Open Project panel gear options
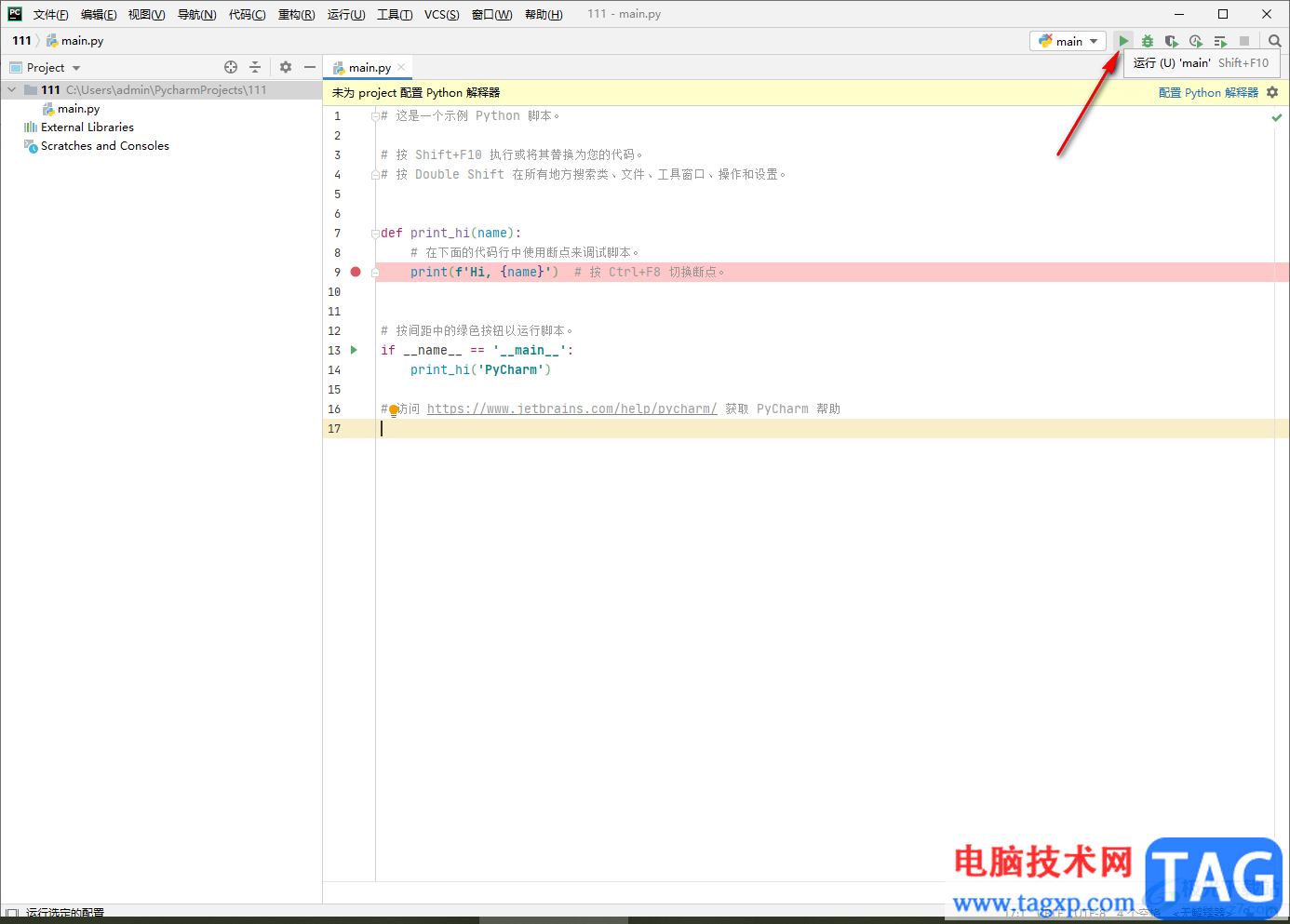The image size is (1290, 924). [x=286, y=67]
